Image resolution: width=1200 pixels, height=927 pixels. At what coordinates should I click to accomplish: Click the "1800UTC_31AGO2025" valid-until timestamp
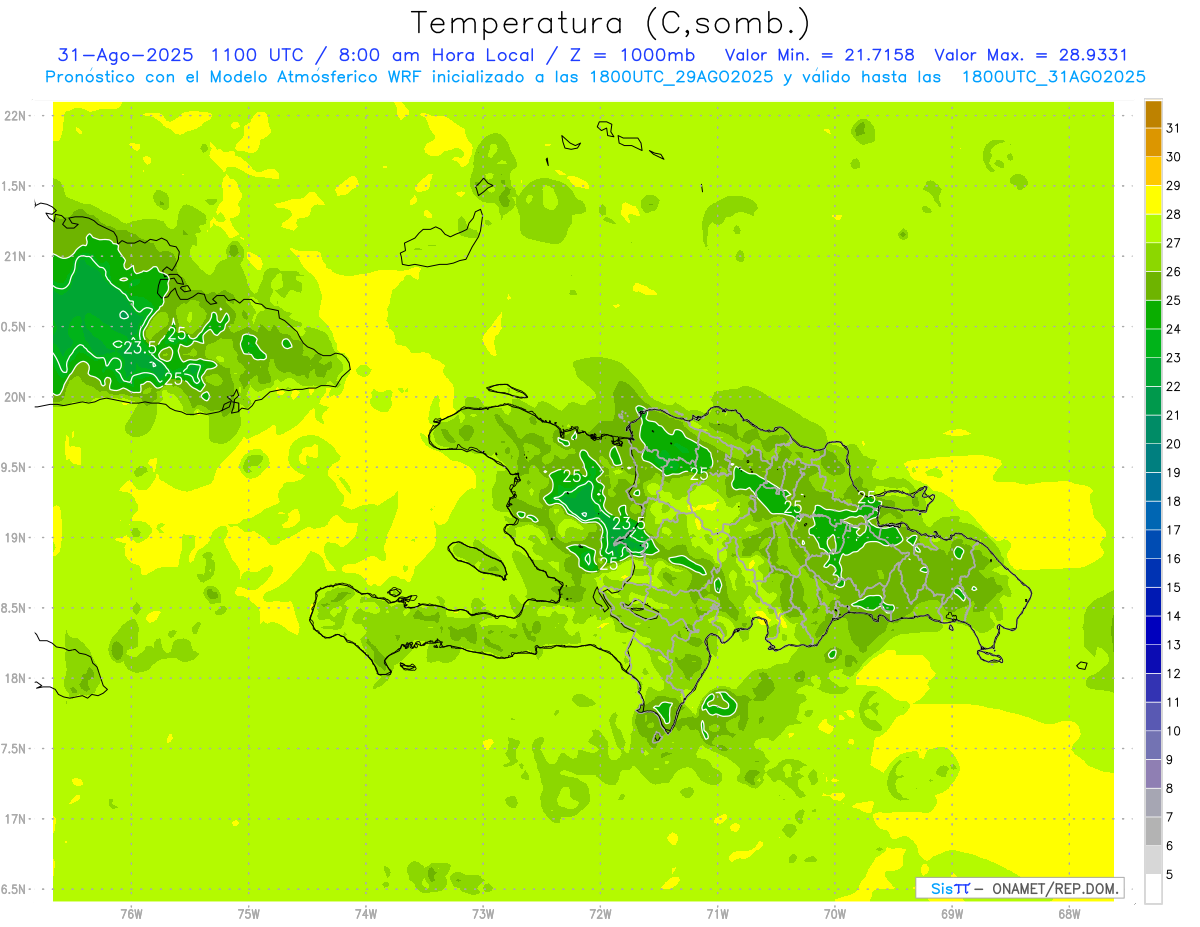pos(1053,77)
